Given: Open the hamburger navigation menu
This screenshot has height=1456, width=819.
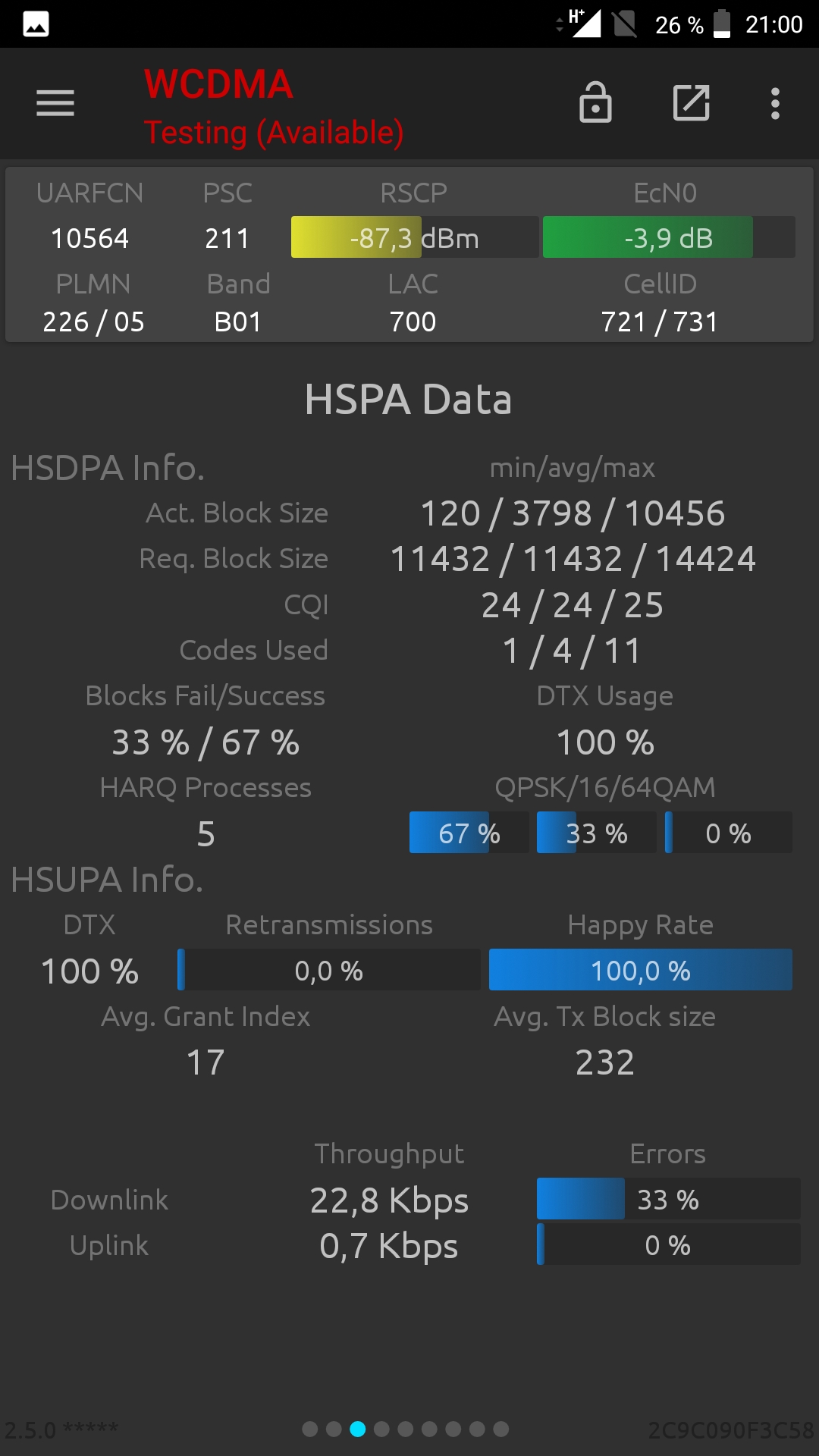Looking at the screenshot, I should pyautogui.click(x=55, y=103).
